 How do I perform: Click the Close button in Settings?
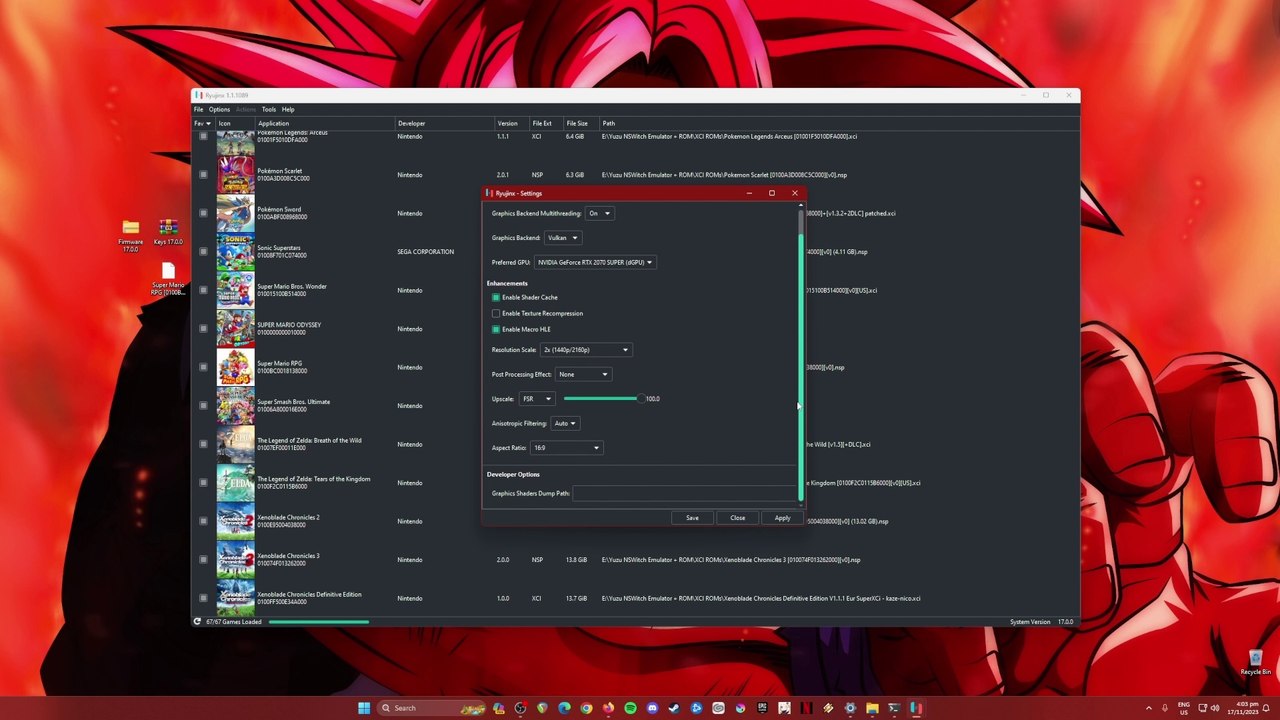[737, 518]
